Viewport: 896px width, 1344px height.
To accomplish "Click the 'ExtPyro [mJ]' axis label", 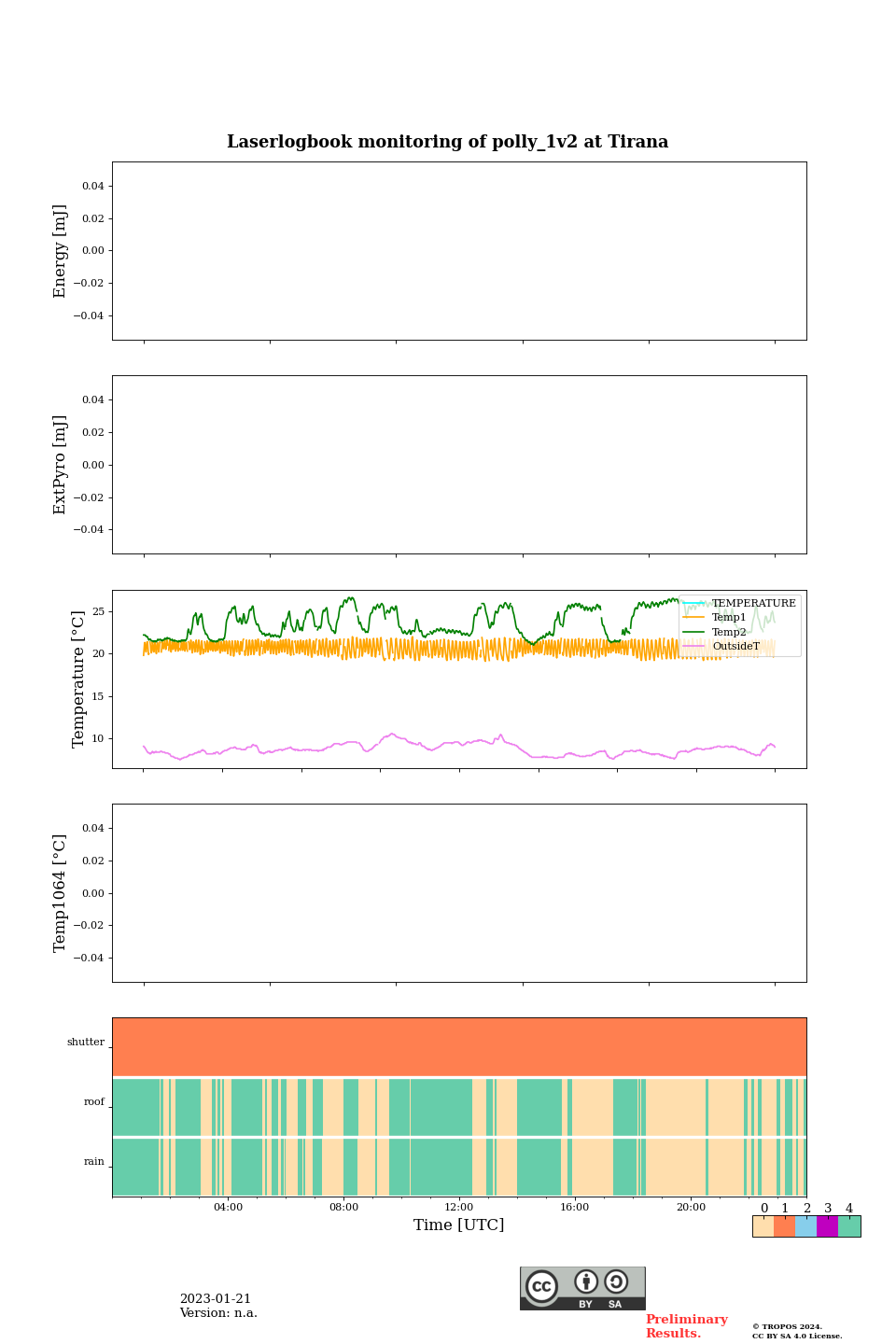I will coord(61,465).
